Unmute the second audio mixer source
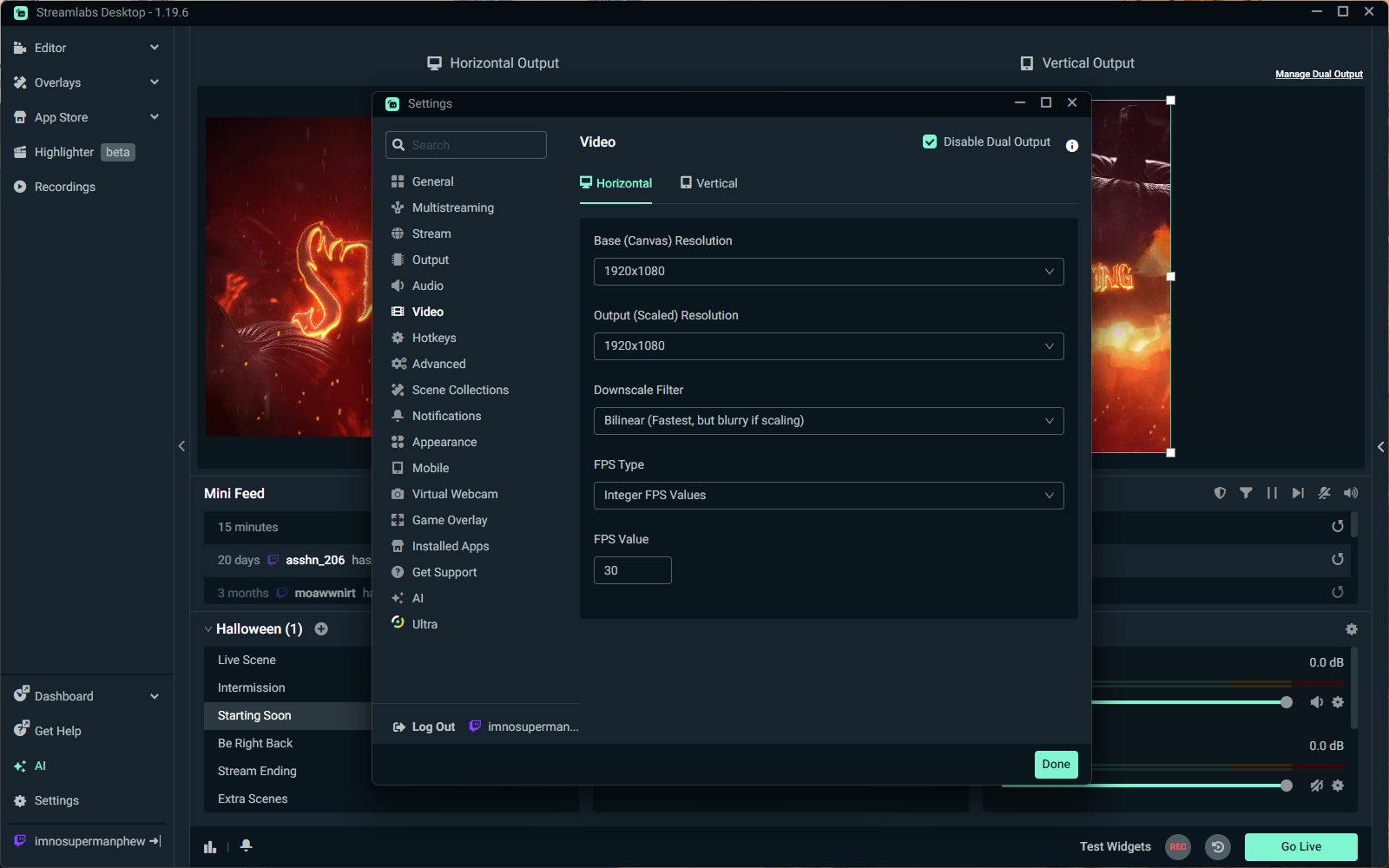 pyautogui.click(x=1316, y=786)
